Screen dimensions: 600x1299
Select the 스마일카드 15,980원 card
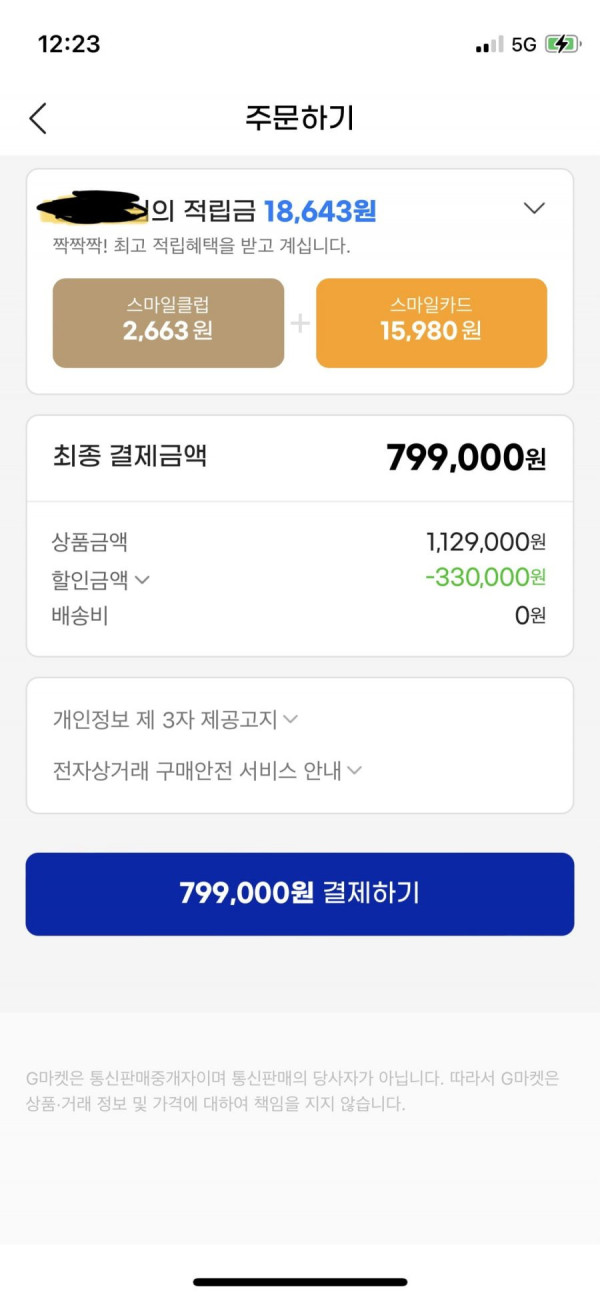click(x=431, y=323)
